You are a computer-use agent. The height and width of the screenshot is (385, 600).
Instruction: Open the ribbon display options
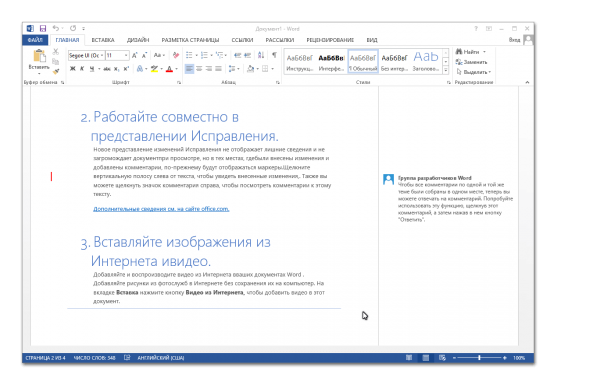click(489, 29)
